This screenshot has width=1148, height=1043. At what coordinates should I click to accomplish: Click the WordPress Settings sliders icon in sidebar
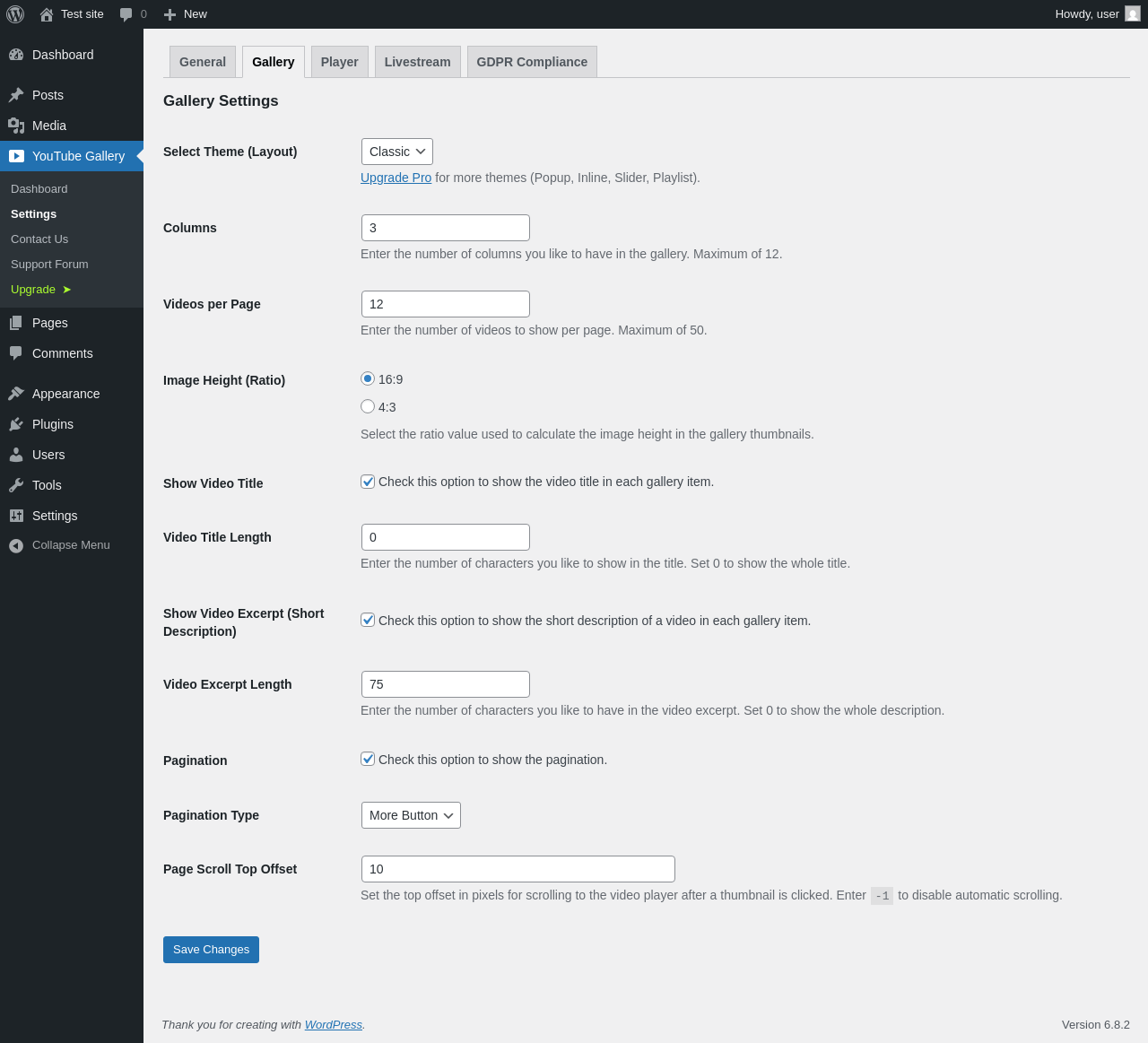(x=16, y=516)
